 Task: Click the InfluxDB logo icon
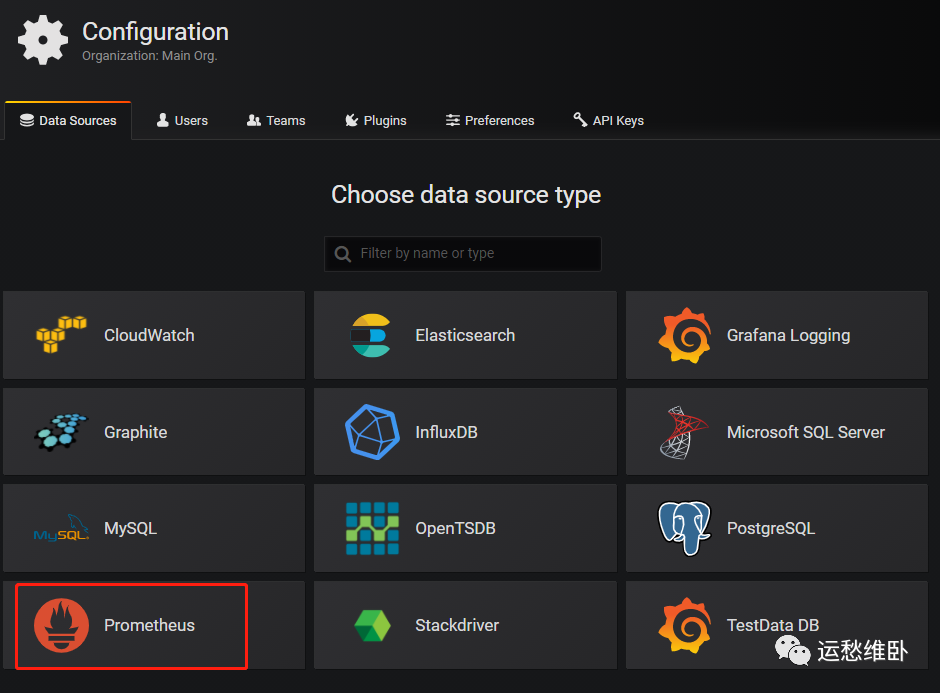372,432
